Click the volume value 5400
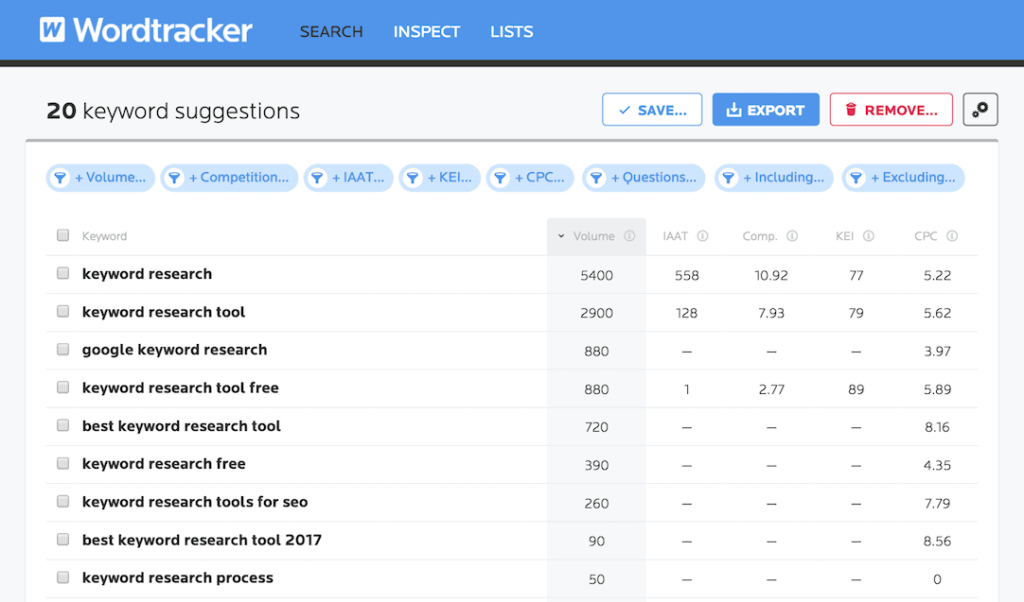 click(x=597, y=276)
